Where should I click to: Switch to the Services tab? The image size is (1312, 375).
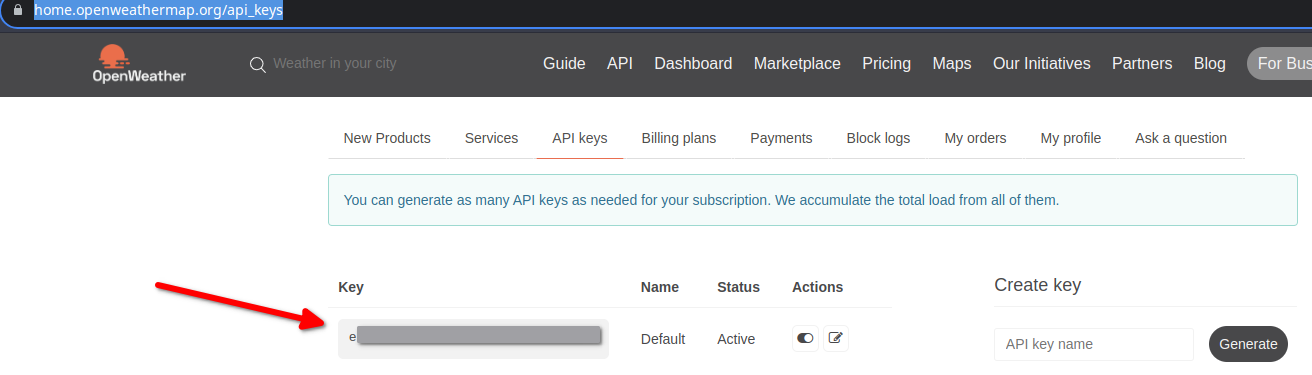click(x=491, y=138)
